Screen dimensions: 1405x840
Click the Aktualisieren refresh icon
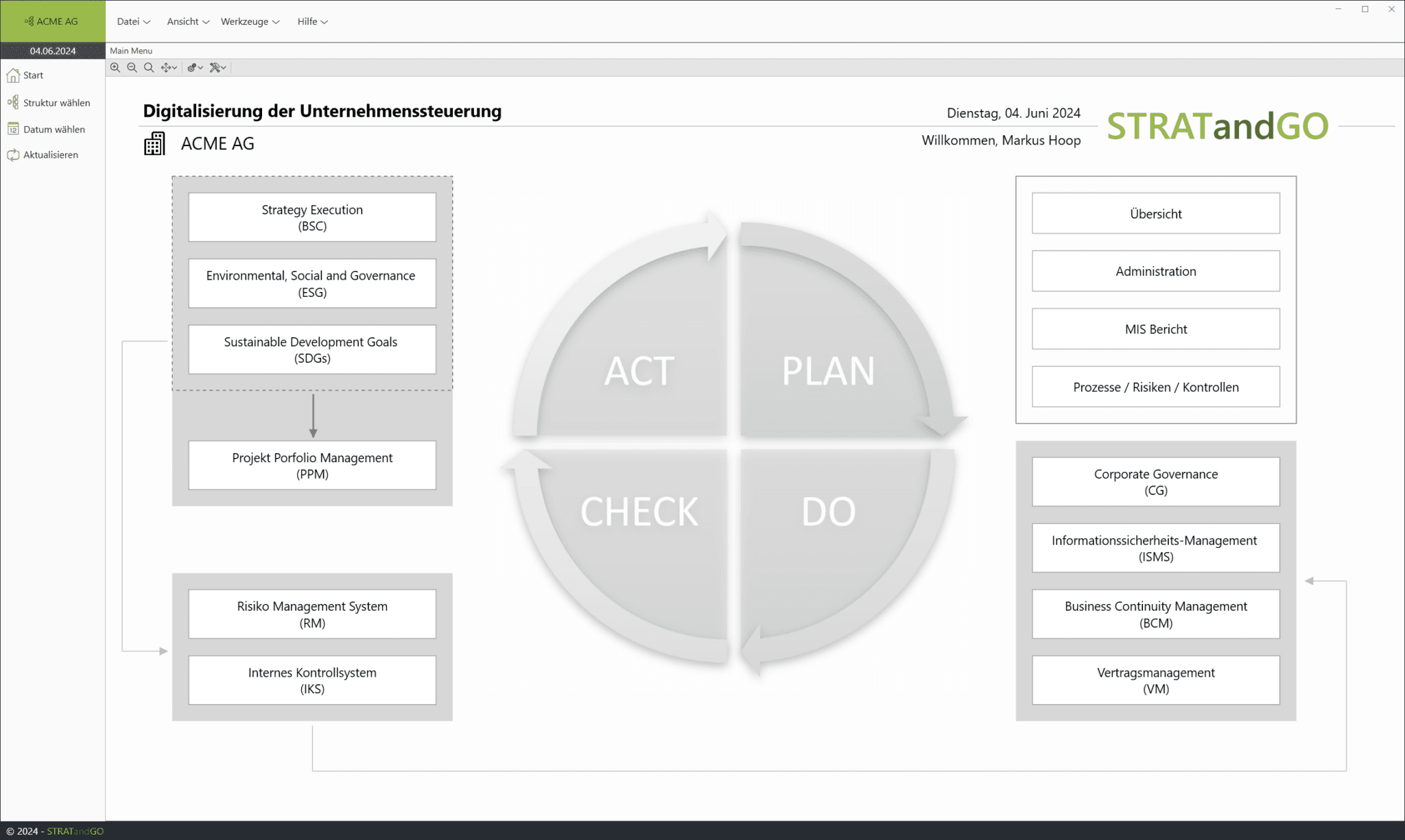[x=13, y=155]
